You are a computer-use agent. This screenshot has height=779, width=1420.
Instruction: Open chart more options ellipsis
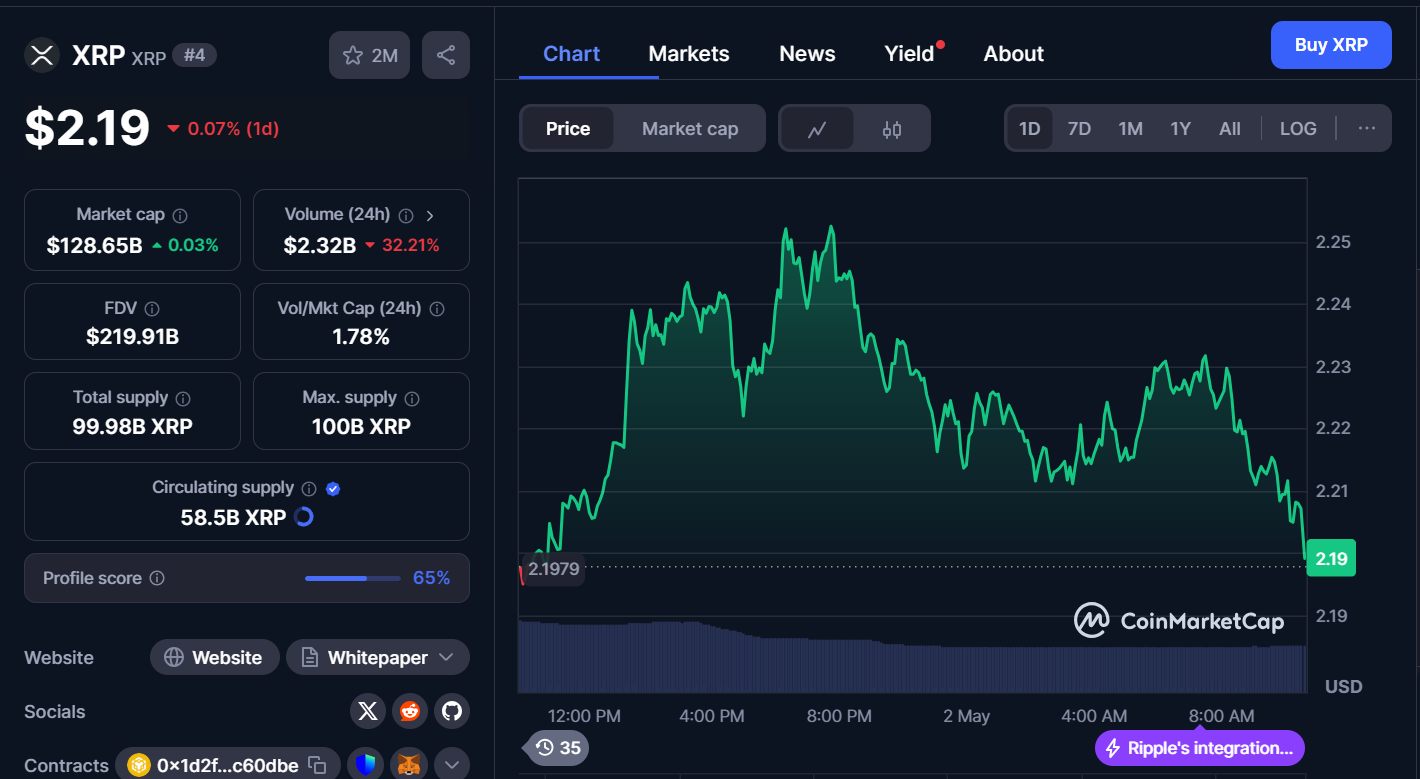pyautogui.click(x=1367, y=128)
